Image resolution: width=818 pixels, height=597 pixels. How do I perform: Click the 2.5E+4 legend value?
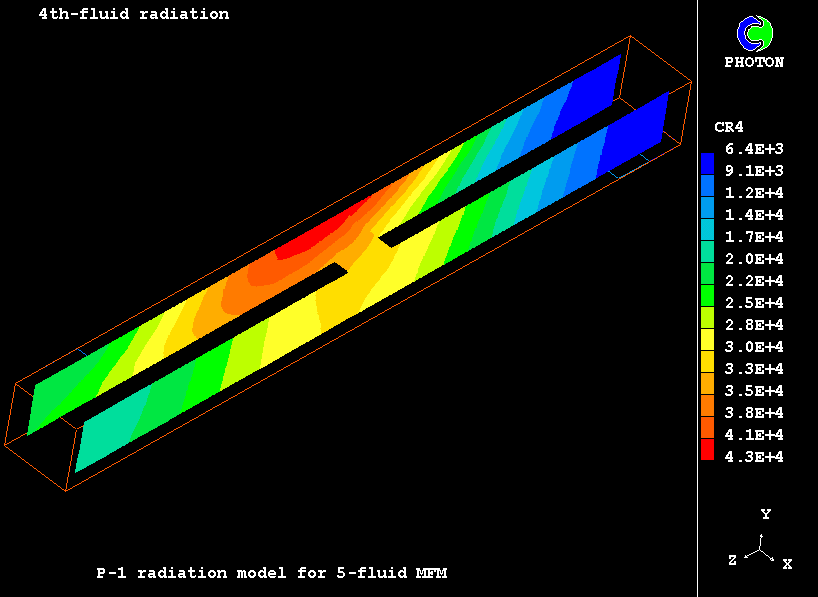point(754,302)
